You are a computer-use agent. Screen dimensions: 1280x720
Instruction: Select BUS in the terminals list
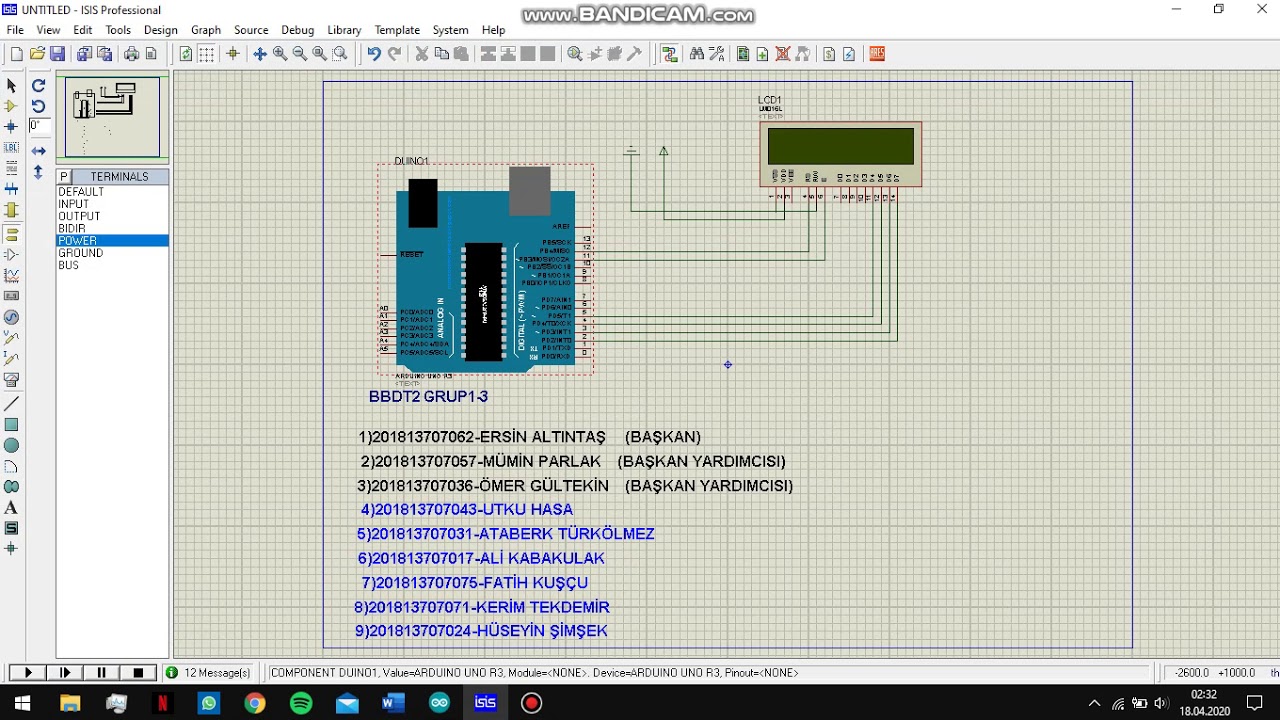pyautogui.click(x=112, y=265)
